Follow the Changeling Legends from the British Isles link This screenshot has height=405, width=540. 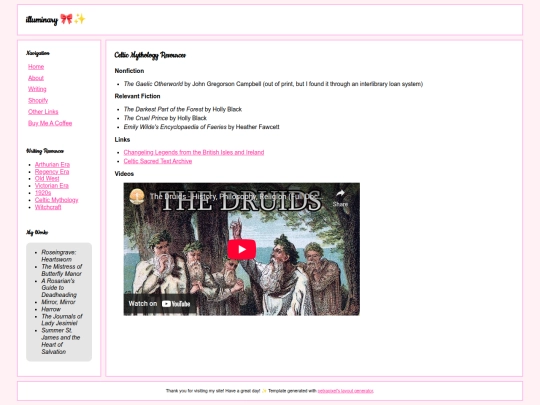click(194, 152)
